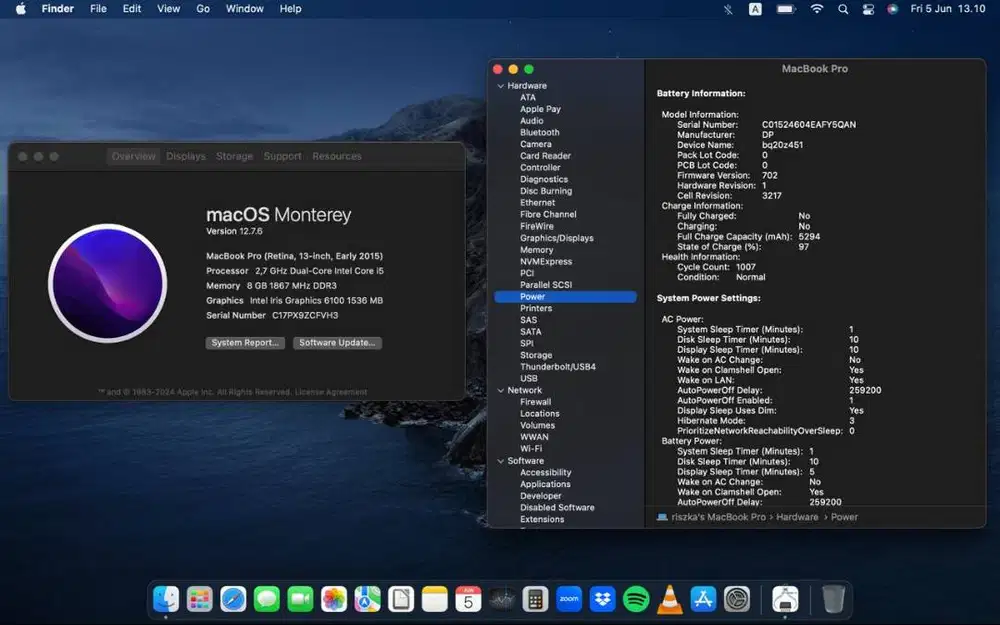Open Messages app in the Dock
The width and height of the screenshot is (1000, 625).
267,599
